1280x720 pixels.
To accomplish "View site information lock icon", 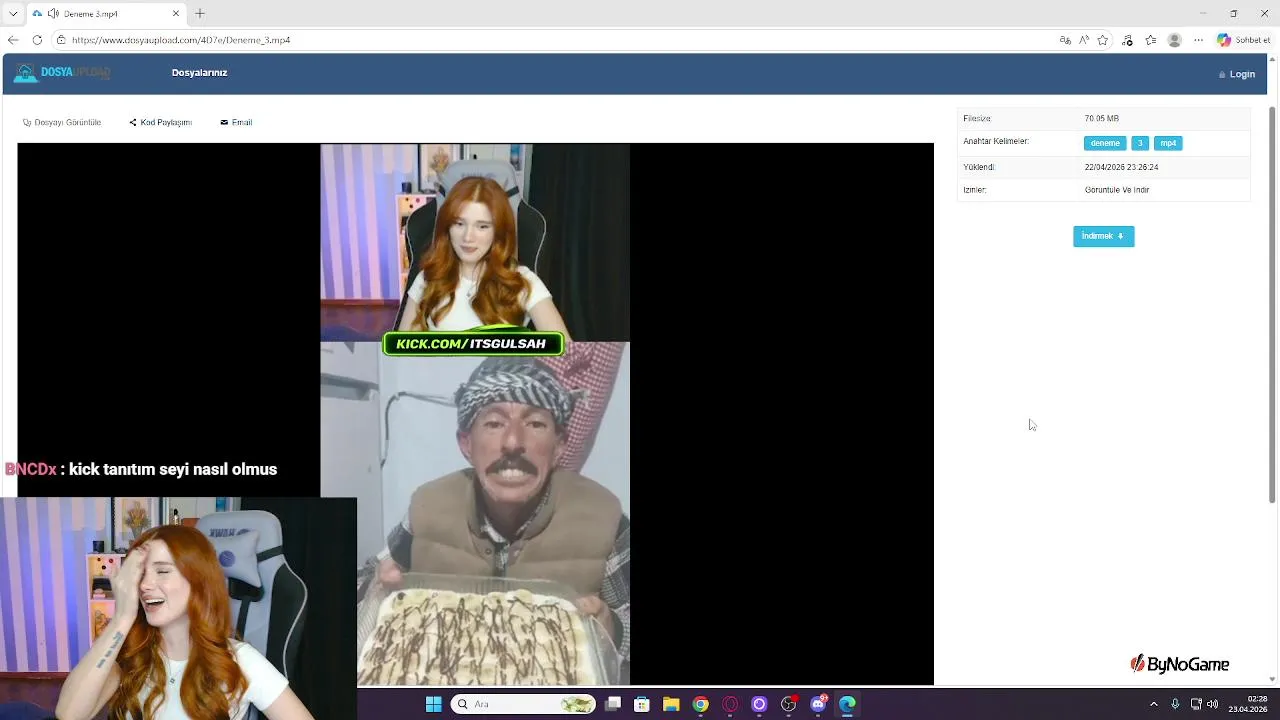I will coord(61,40).
